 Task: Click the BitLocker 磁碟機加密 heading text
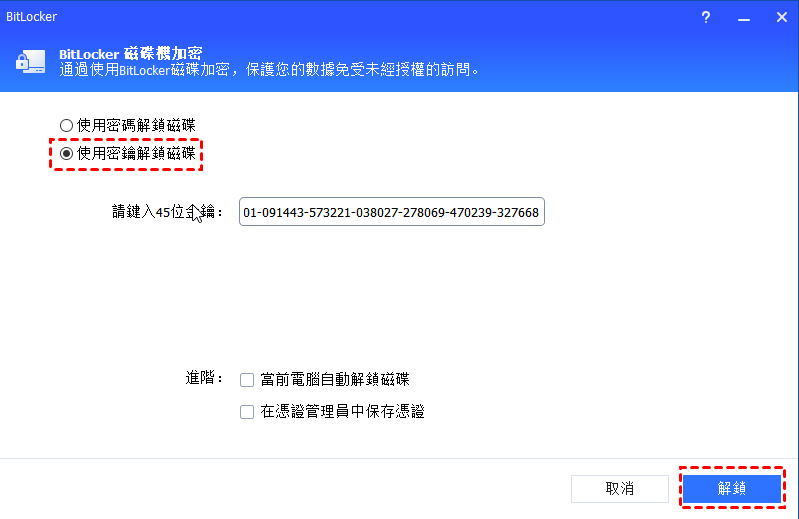pyautogui.click(x=131, y=53)
